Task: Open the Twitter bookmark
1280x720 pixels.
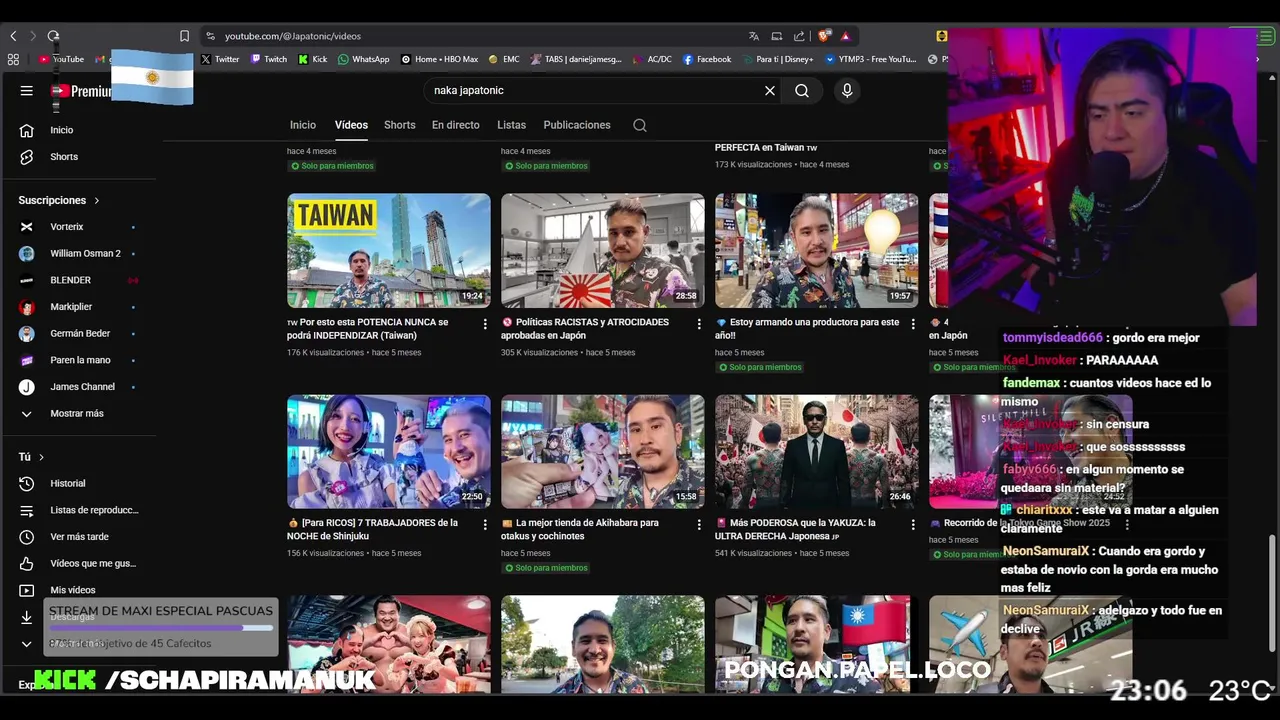Action: (x=220, y=59)
